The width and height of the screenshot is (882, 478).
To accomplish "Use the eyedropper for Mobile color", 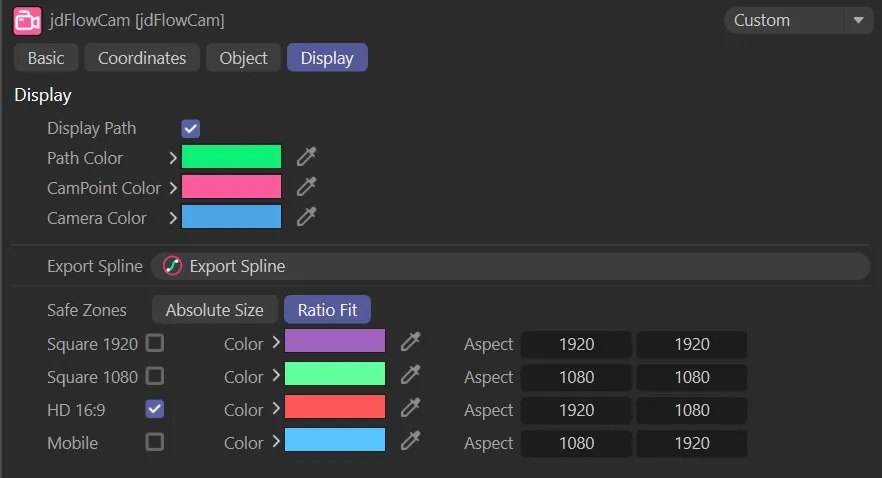I will point(411,441).
